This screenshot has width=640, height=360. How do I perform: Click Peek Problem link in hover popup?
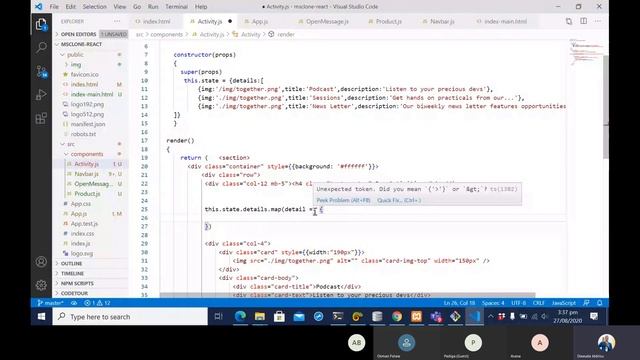pos(343,200)
